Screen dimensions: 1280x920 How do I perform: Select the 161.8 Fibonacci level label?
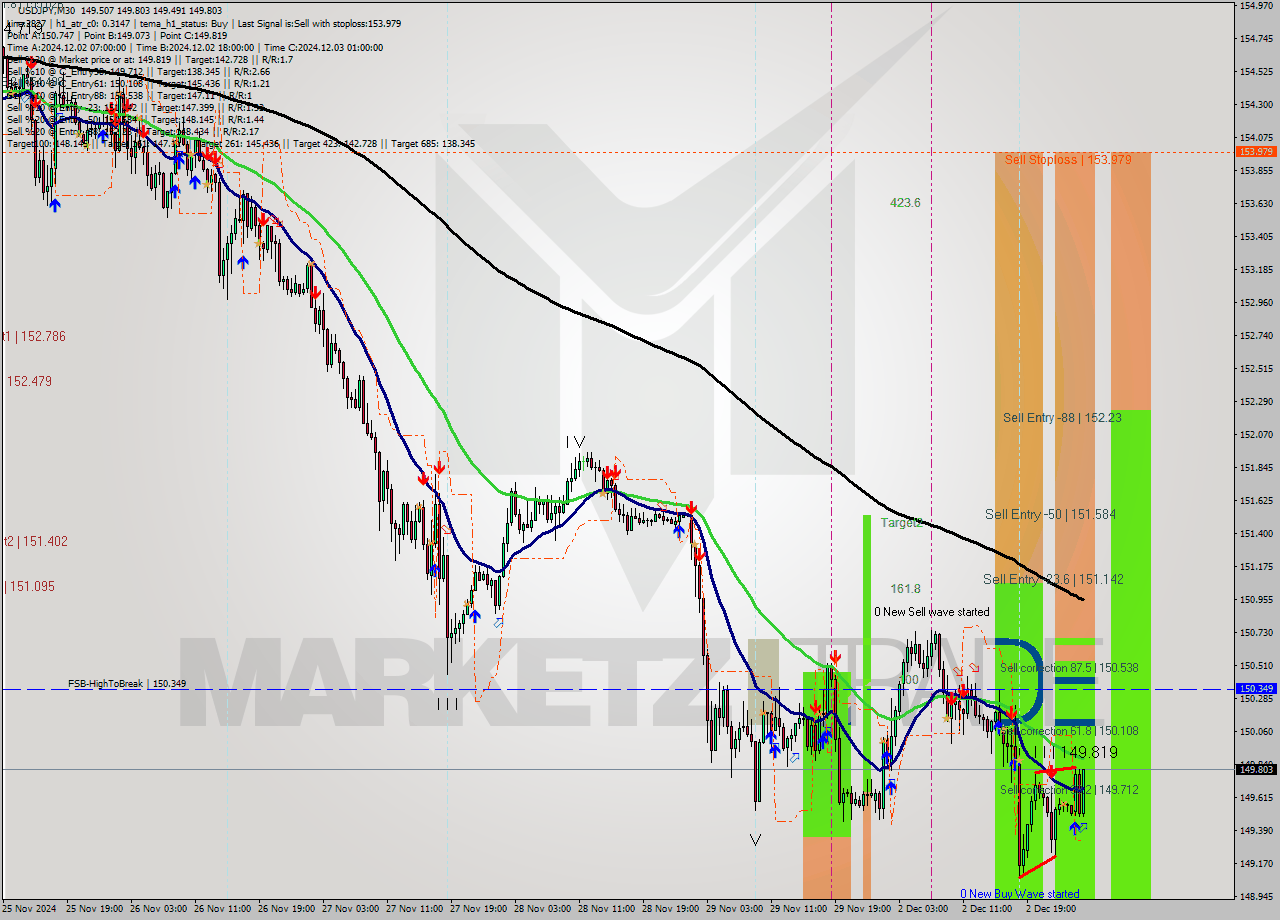click(905, 589)
